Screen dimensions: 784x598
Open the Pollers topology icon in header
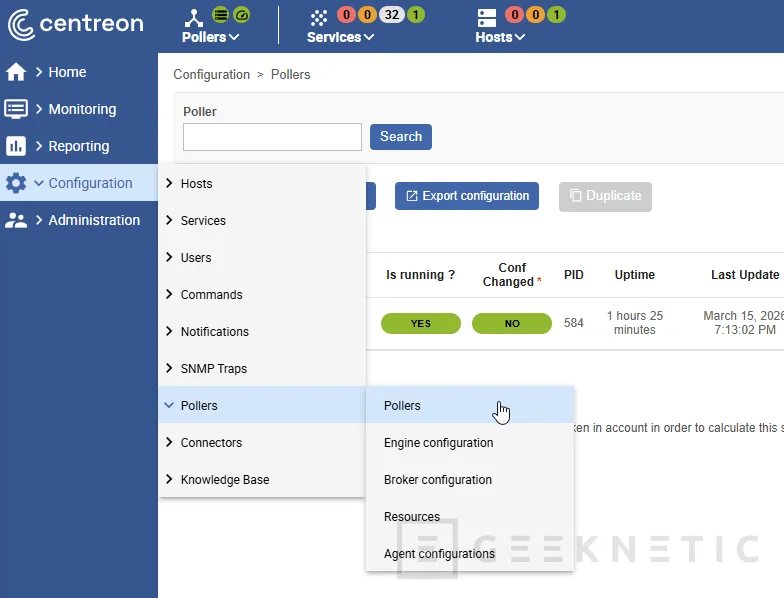click(x=194, y=18)
